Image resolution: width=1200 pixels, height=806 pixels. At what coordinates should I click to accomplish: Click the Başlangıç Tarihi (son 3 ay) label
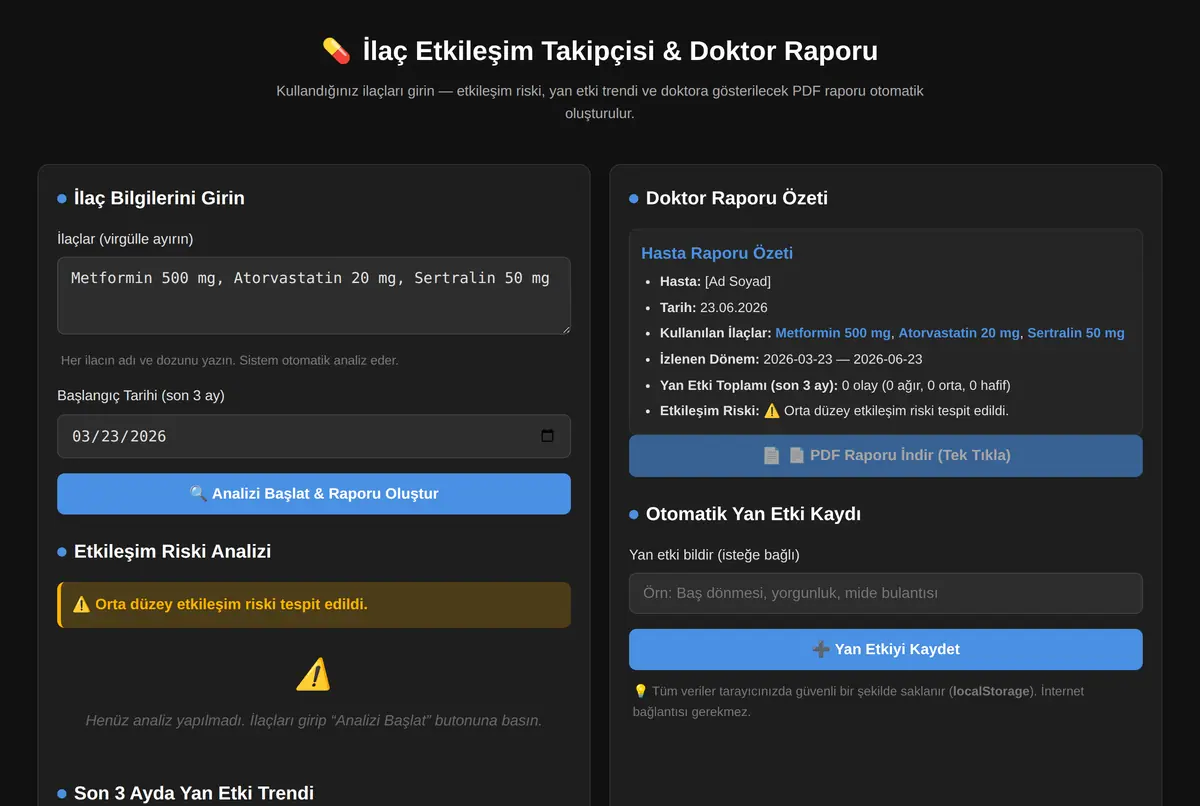coord(141,395)
